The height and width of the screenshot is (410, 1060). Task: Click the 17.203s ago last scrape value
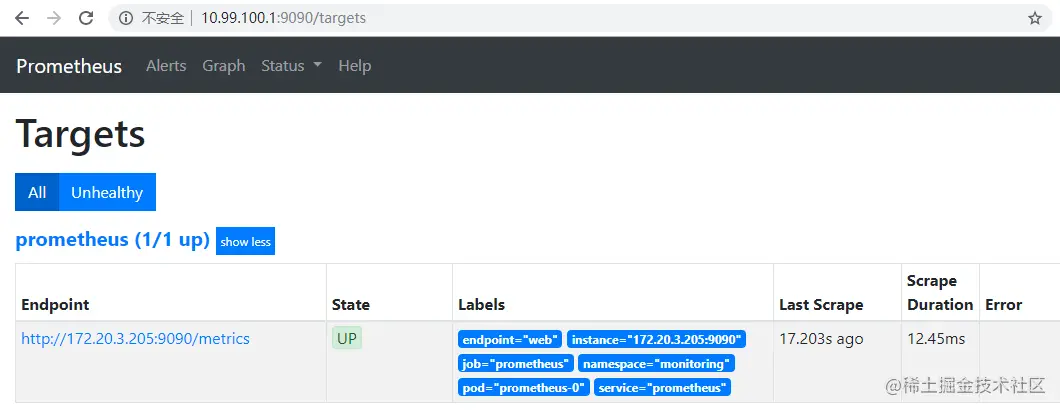(x=821, y=339)
